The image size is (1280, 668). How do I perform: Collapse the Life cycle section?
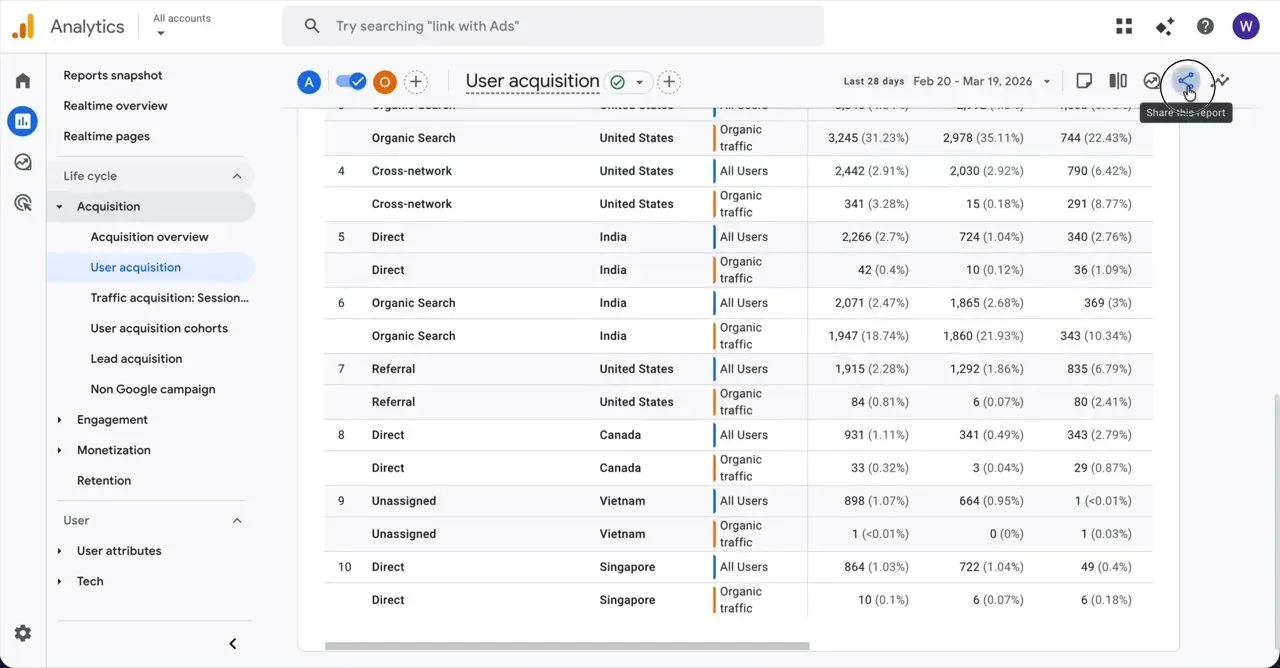point(237,176)
